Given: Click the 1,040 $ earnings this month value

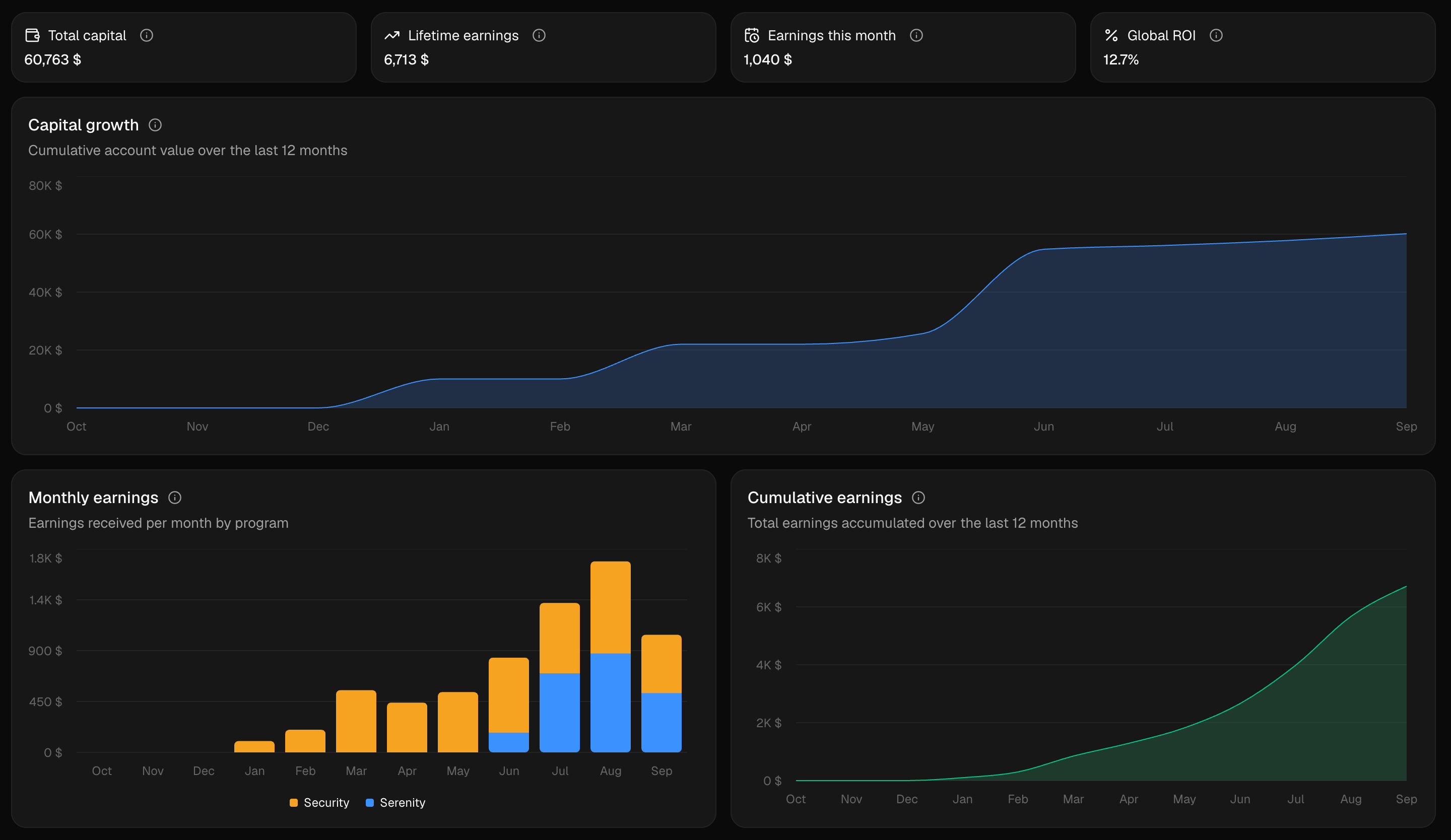Looking at the screenshot, I should coord(768,60).
